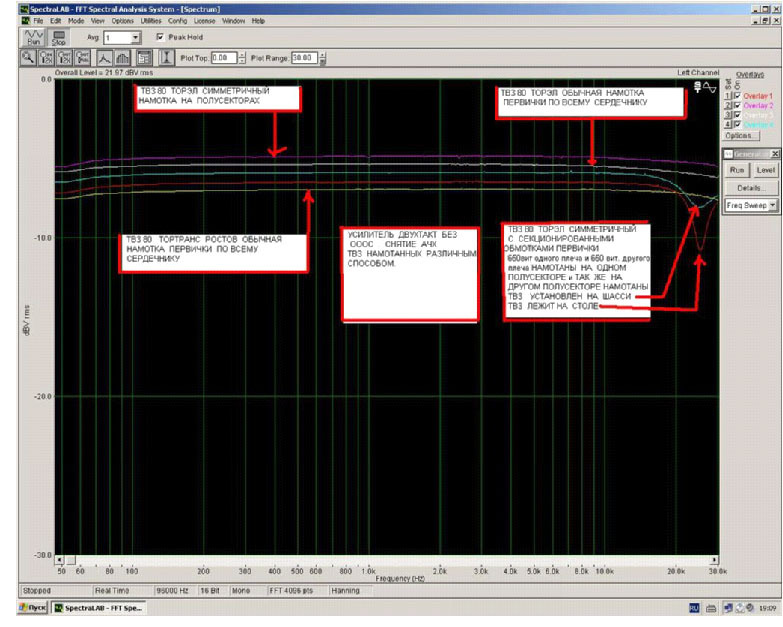The image size is (783, 627).
Task: Click the Stop analyzer toolbar button
Action: [59, 37]
